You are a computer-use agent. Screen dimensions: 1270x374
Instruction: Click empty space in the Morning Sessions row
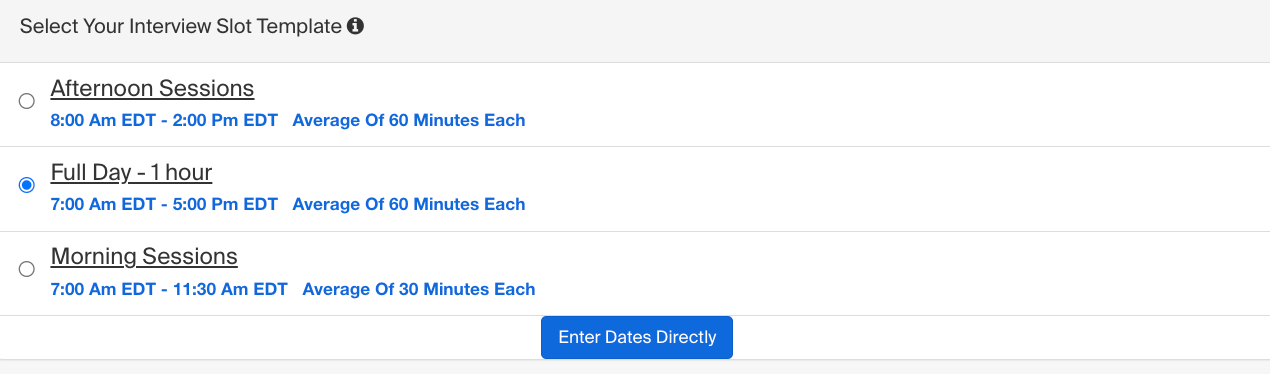coord(900,273)
